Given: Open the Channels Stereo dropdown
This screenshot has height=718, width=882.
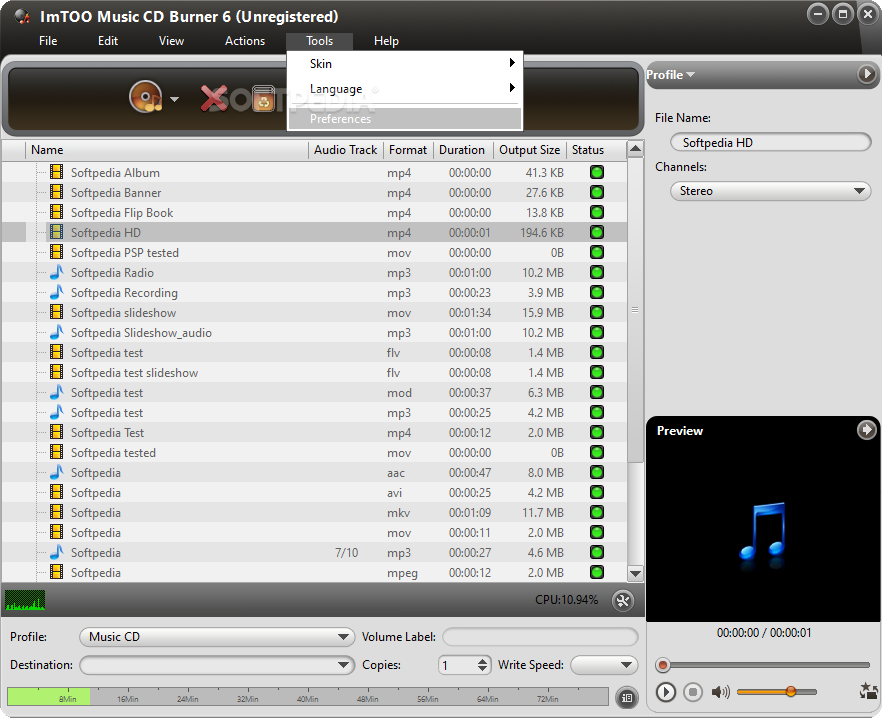Looking at the screenshot, I should click(771, 191).
